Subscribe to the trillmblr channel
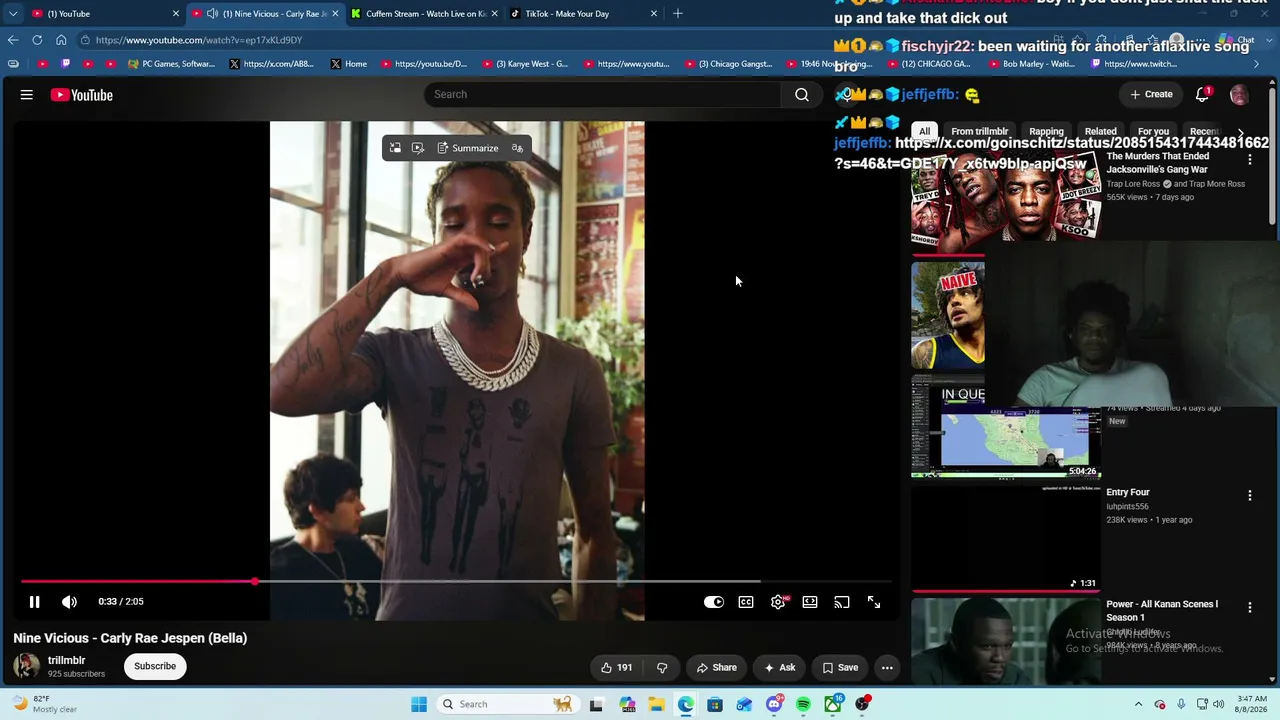The width and height of the screenshot is (1280, 720). click(155, 666)
